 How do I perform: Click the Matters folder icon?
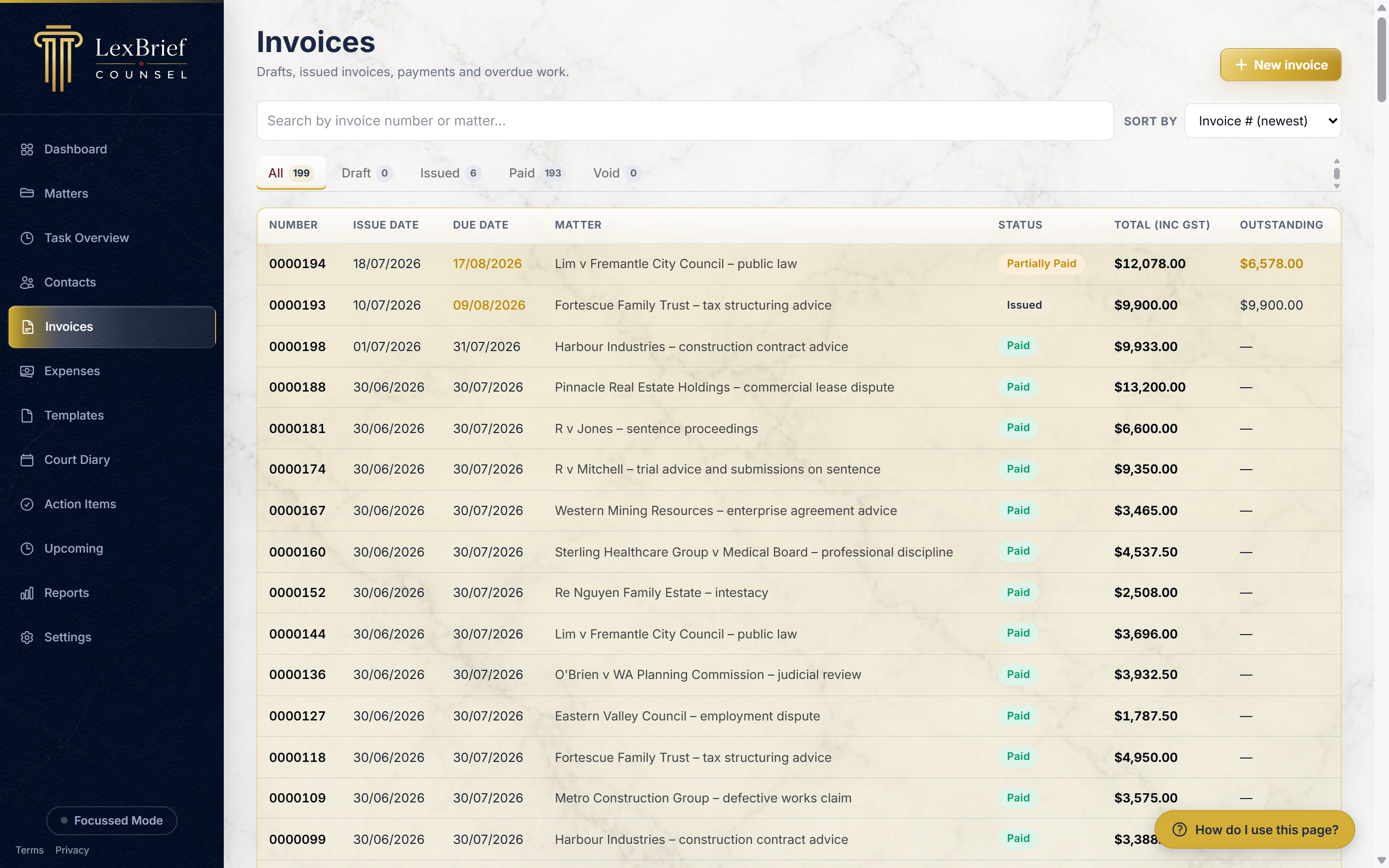coord(27,193)
